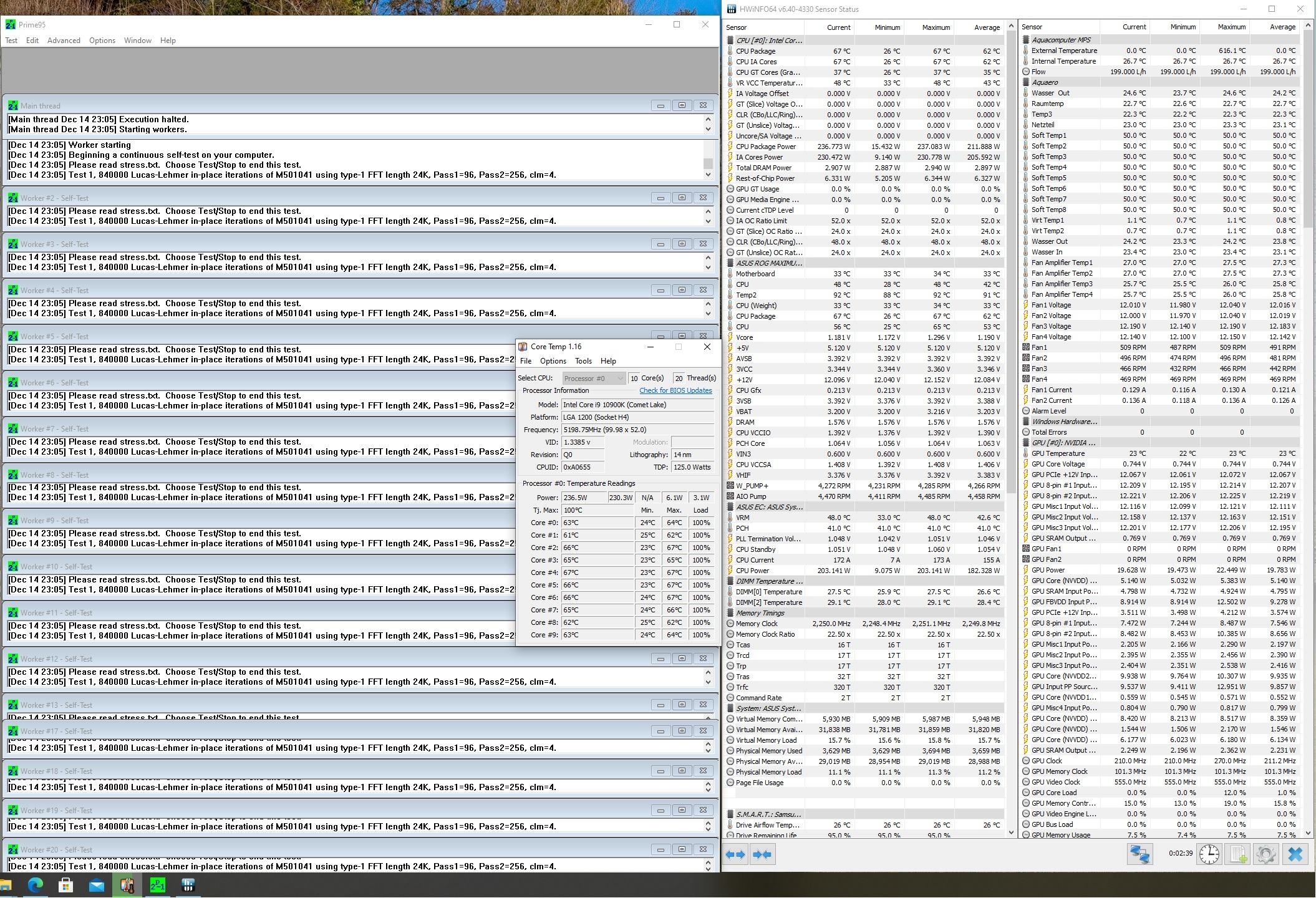This screenshot has height=898, width=1316.
Task: Select the Flow sensor row under Aquacomputer MPS
Action: [x=1161, y=72]
